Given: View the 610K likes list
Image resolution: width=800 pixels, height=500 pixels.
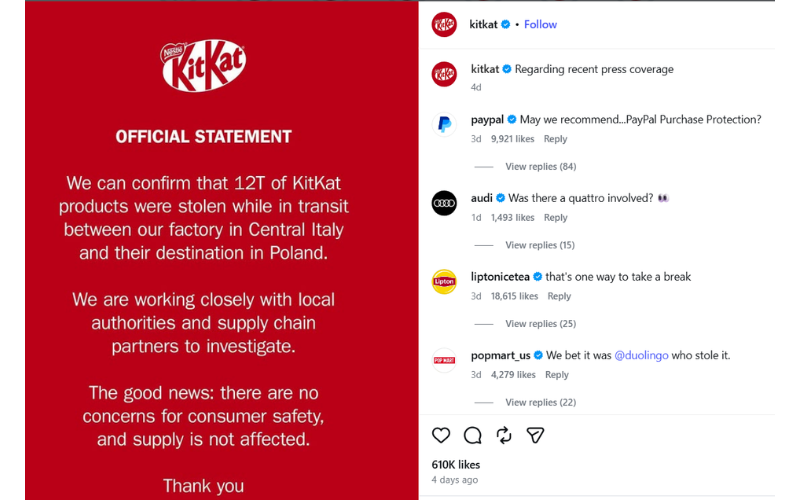Looking at the screenshot, I should pos(456,464).
